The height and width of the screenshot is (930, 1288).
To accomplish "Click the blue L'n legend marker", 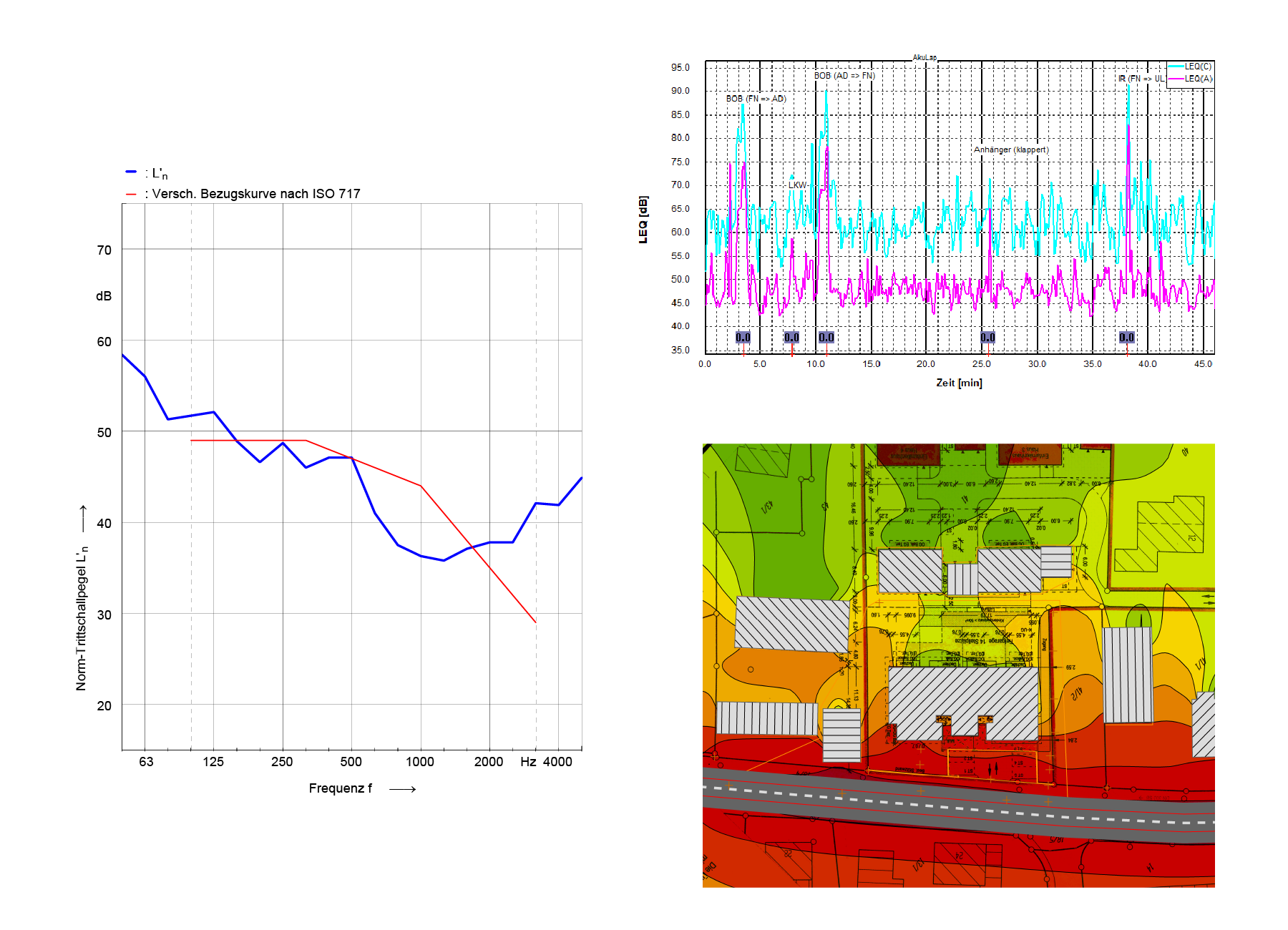I will 131,172.
